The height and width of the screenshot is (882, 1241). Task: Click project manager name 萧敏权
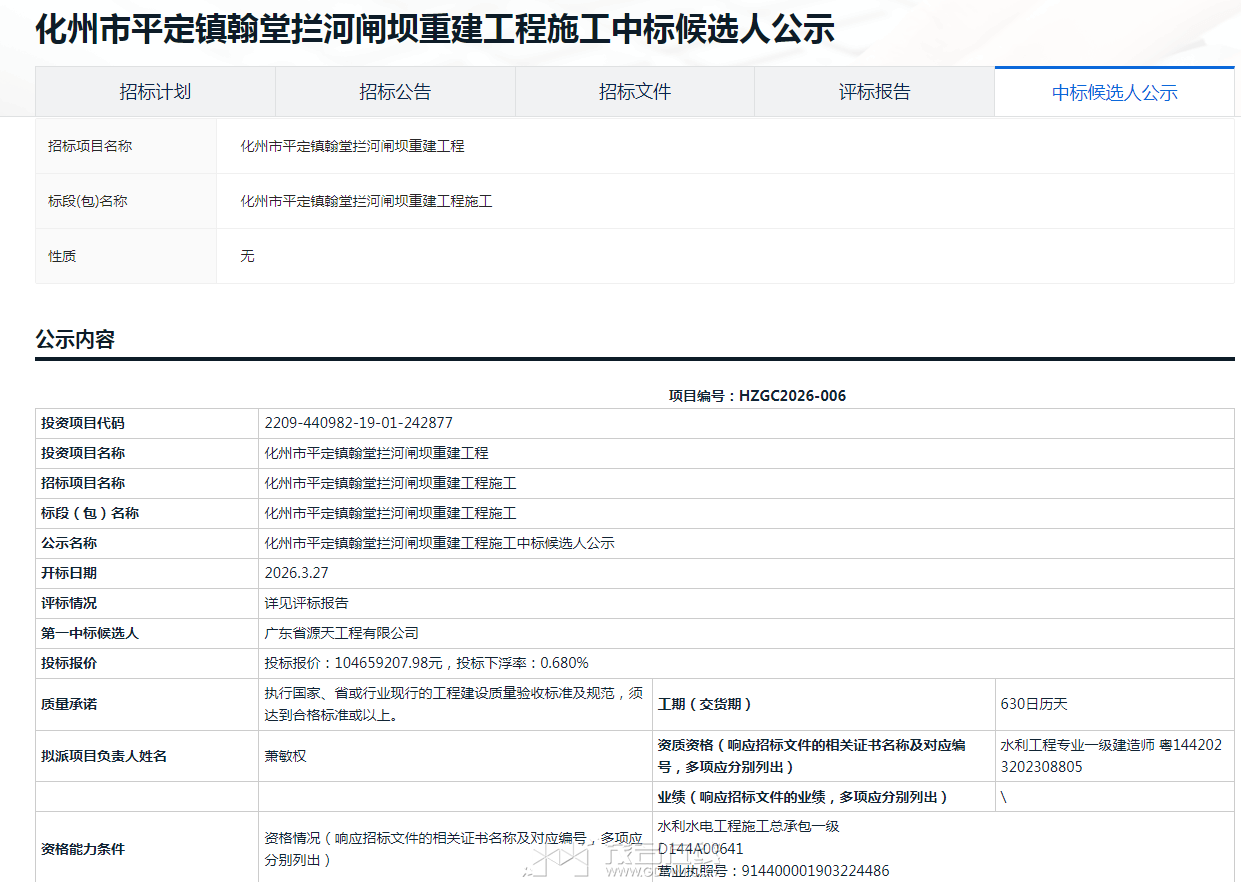pos(285,756)
